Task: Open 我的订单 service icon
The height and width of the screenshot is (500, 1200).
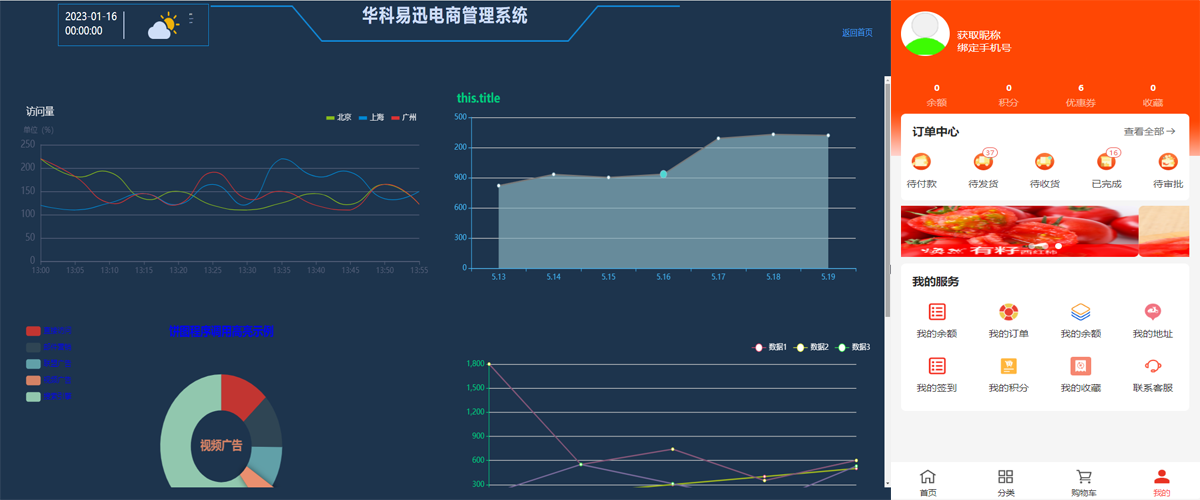Action: coord(1008,312)
